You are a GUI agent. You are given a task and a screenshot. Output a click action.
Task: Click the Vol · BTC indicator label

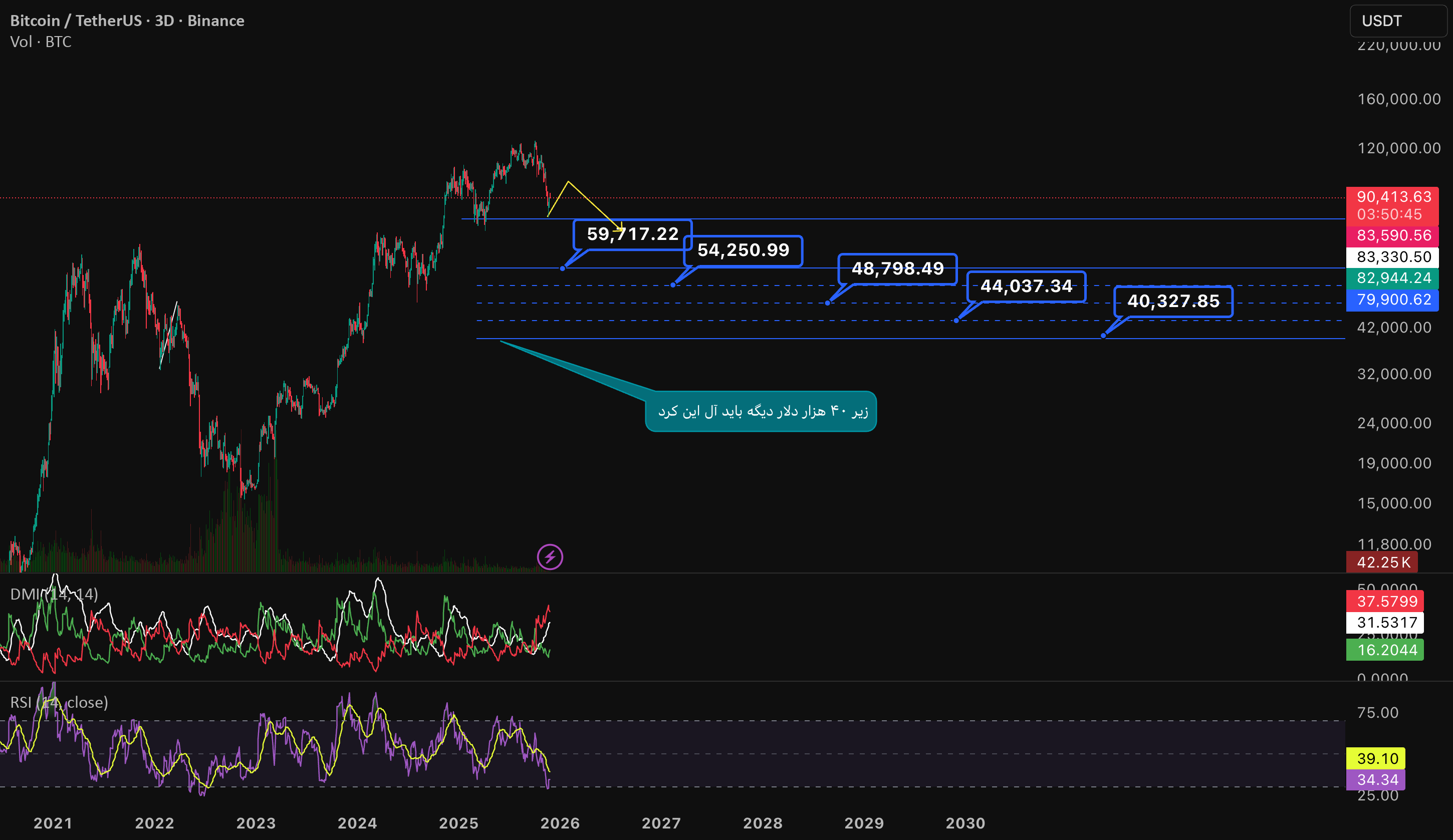click(x=41, y=42)
